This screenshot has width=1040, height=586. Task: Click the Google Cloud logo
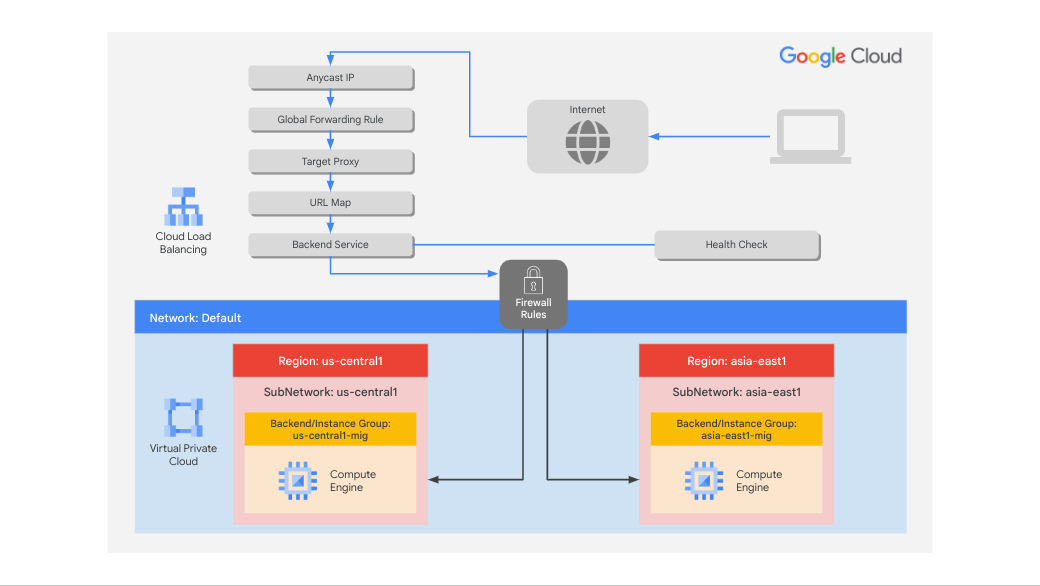pyautogui.click(x=840, y=56)
